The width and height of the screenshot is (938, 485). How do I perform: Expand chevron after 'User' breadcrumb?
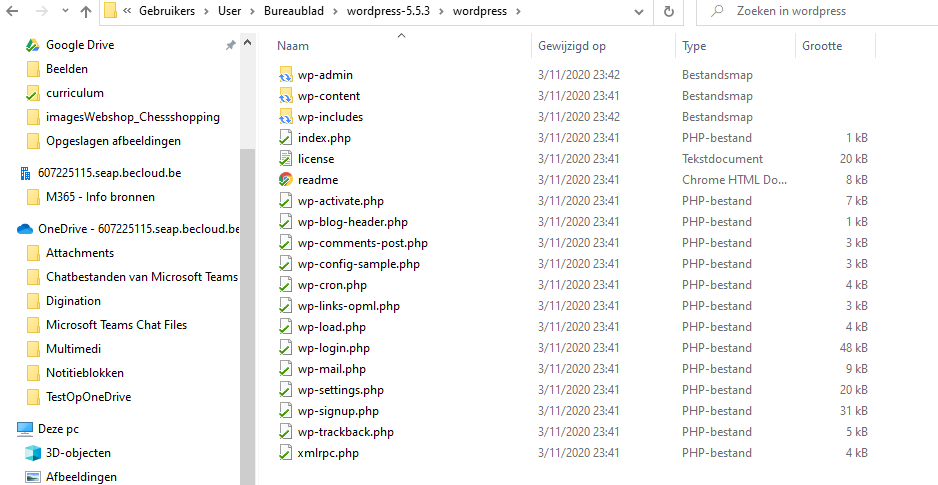[252, 11]
